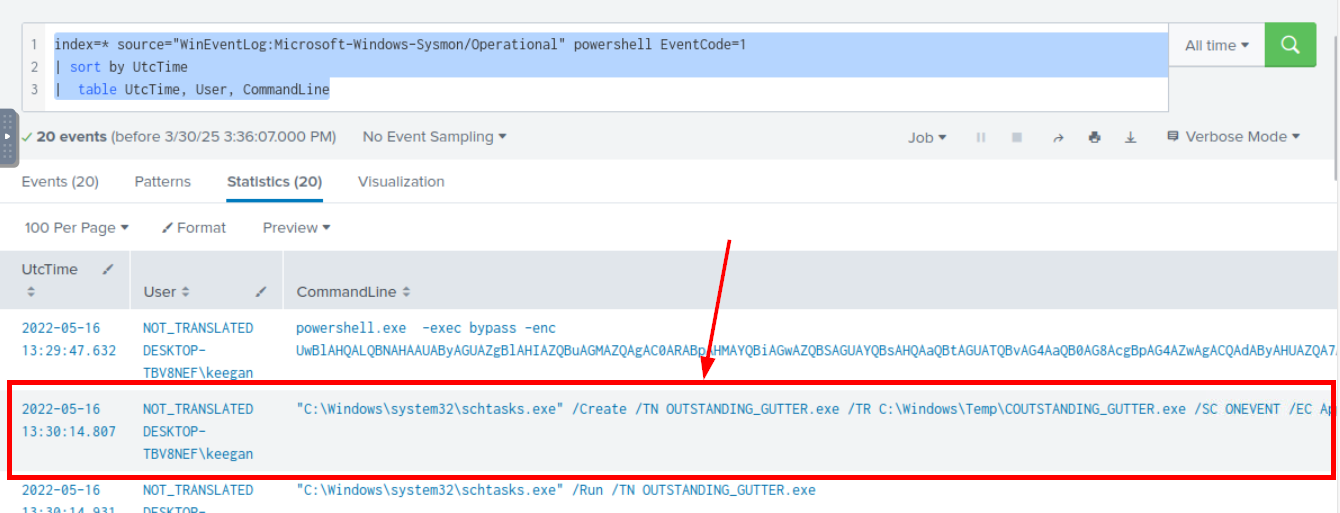The height and width of the screenshot is (513, 1340).
Task: Open the Format options
Action: click(194, 228)
